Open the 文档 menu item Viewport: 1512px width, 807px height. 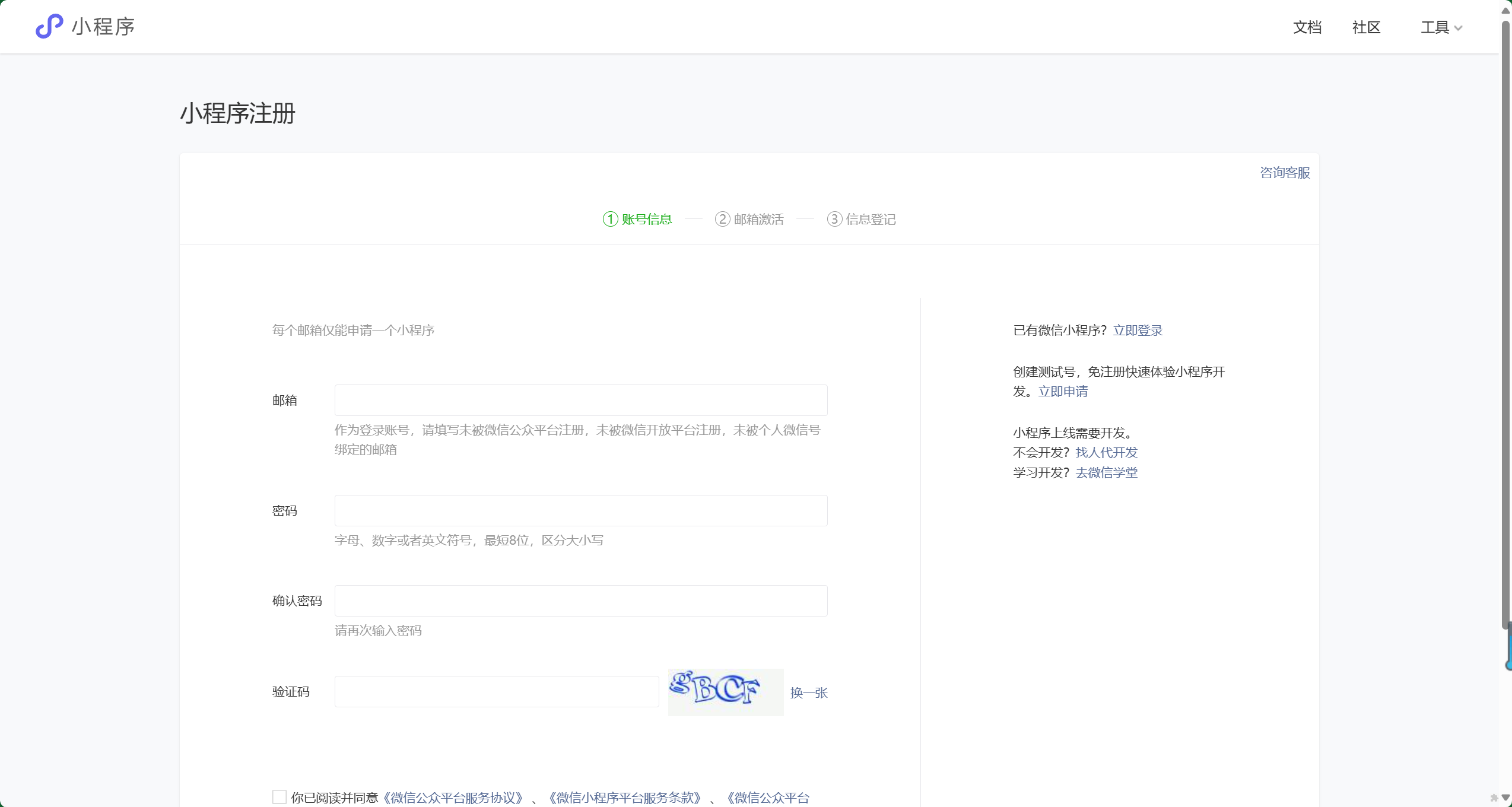1307,27
